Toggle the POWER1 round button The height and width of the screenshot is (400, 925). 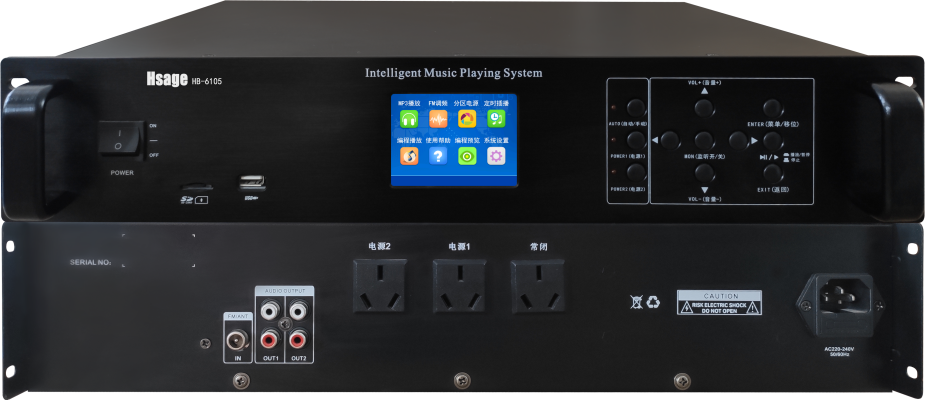pyautogui.click(x=635, y=141)
